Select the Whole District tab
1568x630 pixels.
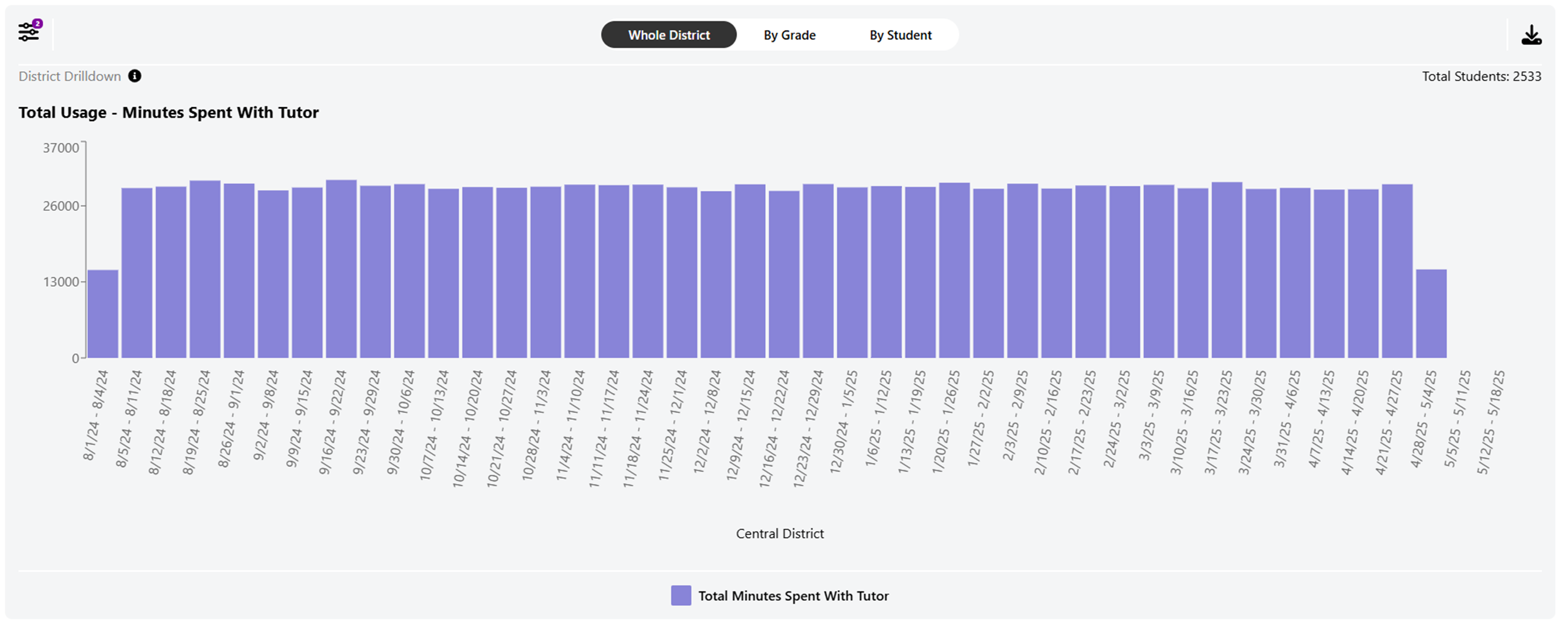point(668,36)
